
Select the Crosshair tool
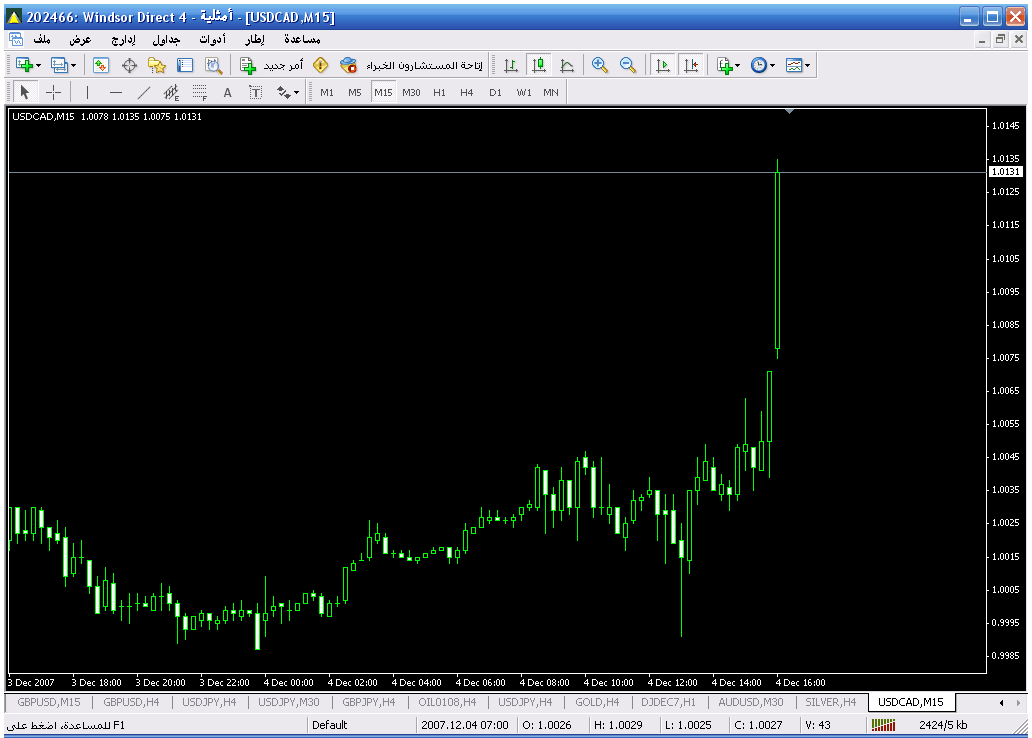point(54,92)
